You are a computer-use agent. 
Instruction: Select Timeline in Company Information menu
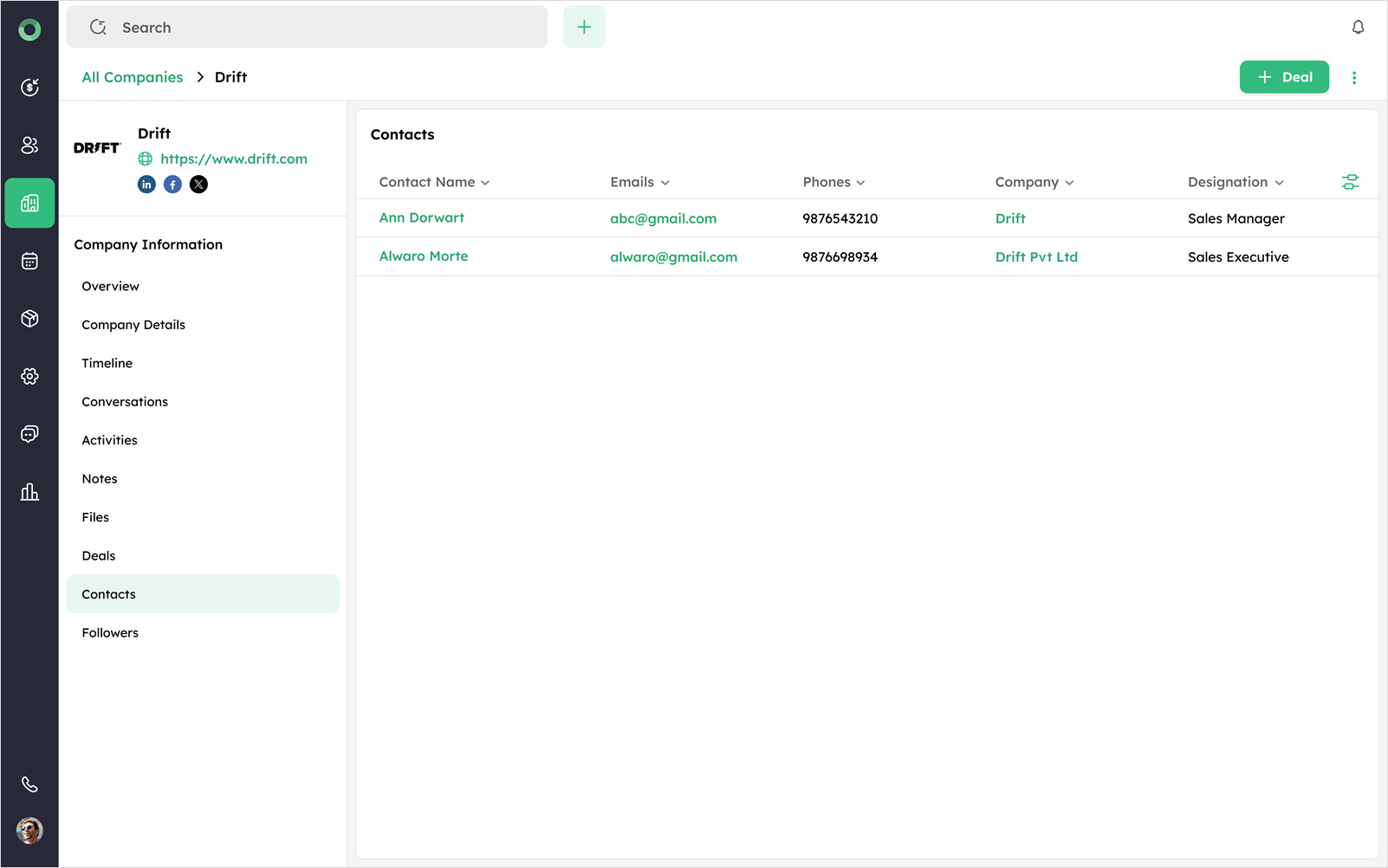107,363
